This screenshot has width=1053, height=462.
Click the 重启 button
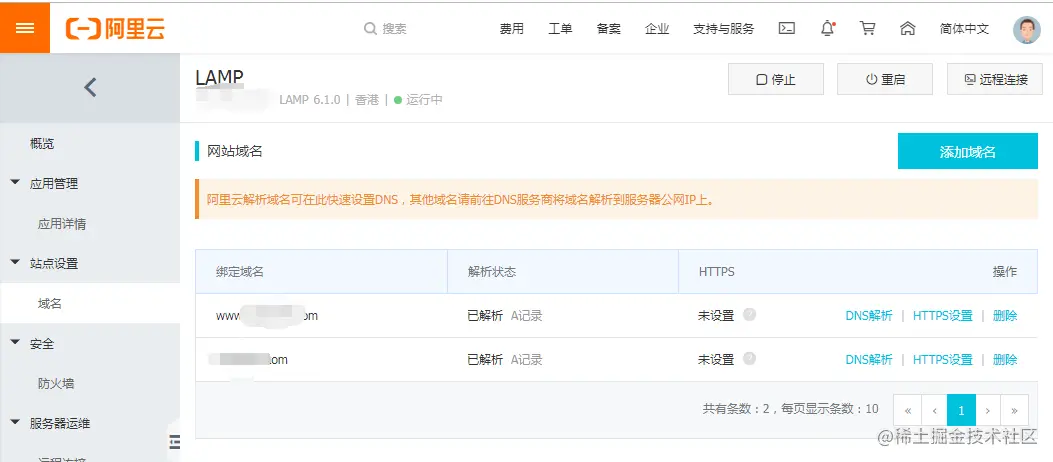coord(885,79)
